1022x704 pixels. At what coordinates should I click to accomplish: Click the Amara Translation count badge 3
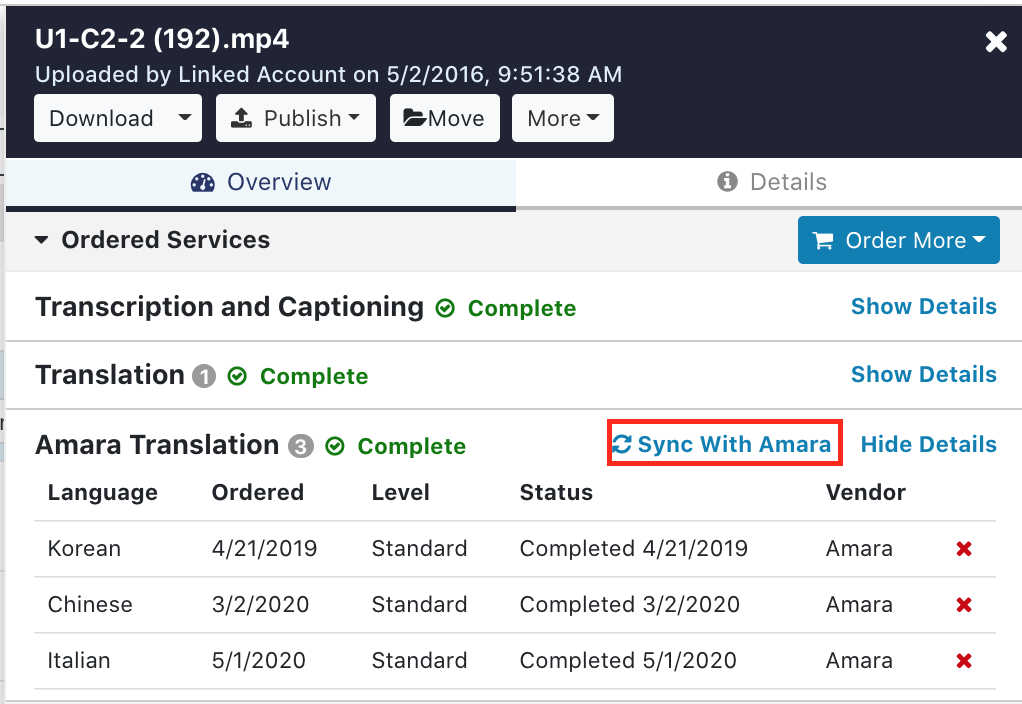pyautogui.click(x=301, y=447)
